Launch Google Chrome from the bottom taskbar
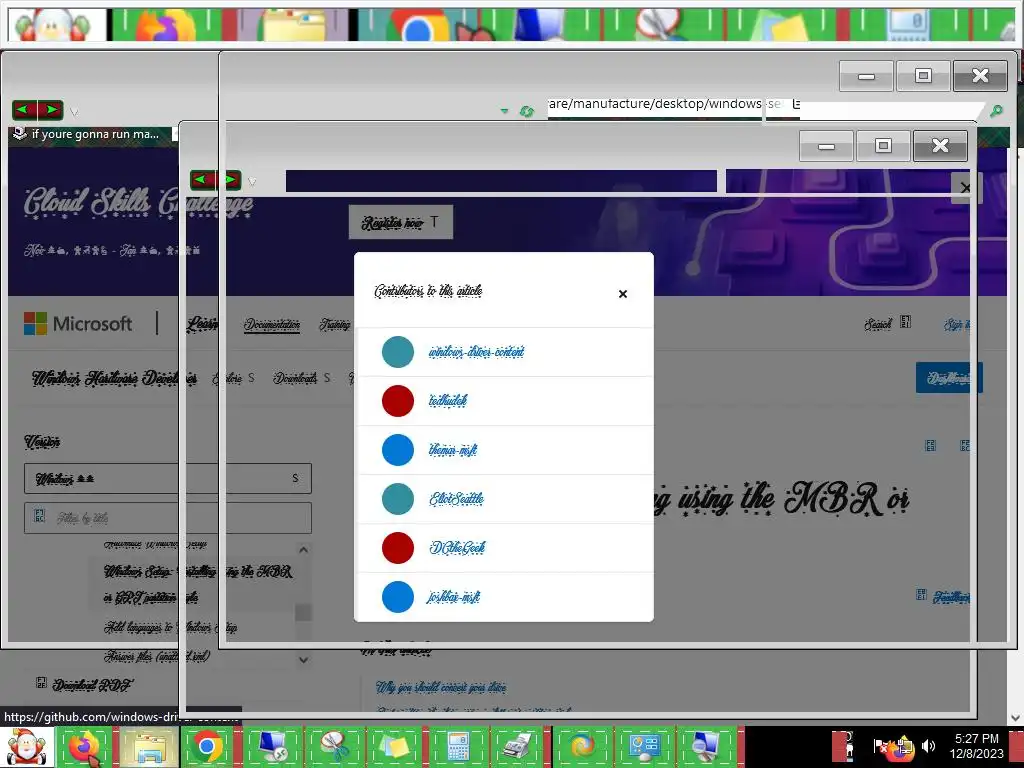 click(x=208, y=746)
